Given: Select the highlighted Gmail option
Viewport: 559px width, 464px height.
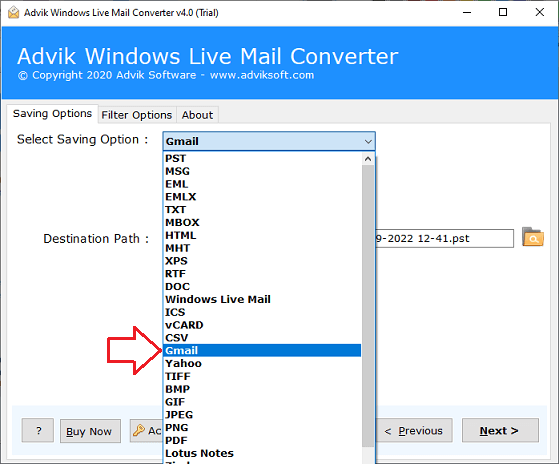Looking at the screenshot, I should pos(262,351).
